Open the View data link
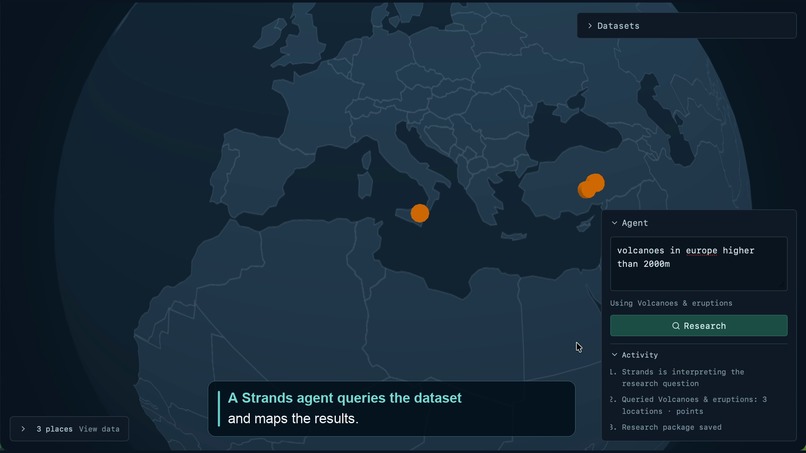Image resolution: width=806 pixels, height=453 pixels. tap(99, 429)
